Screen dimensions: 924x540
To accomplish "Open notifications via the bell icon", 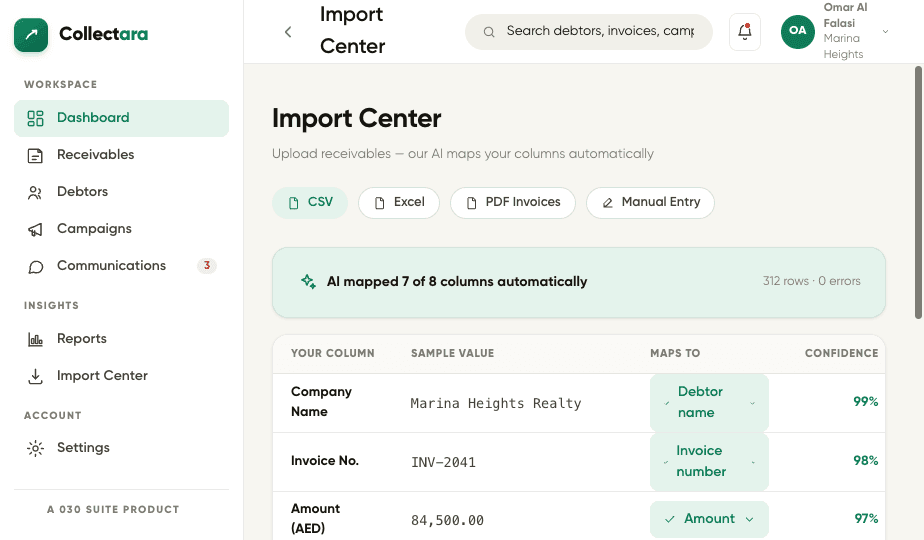I will pyautogui.click(x=745, y=32).
